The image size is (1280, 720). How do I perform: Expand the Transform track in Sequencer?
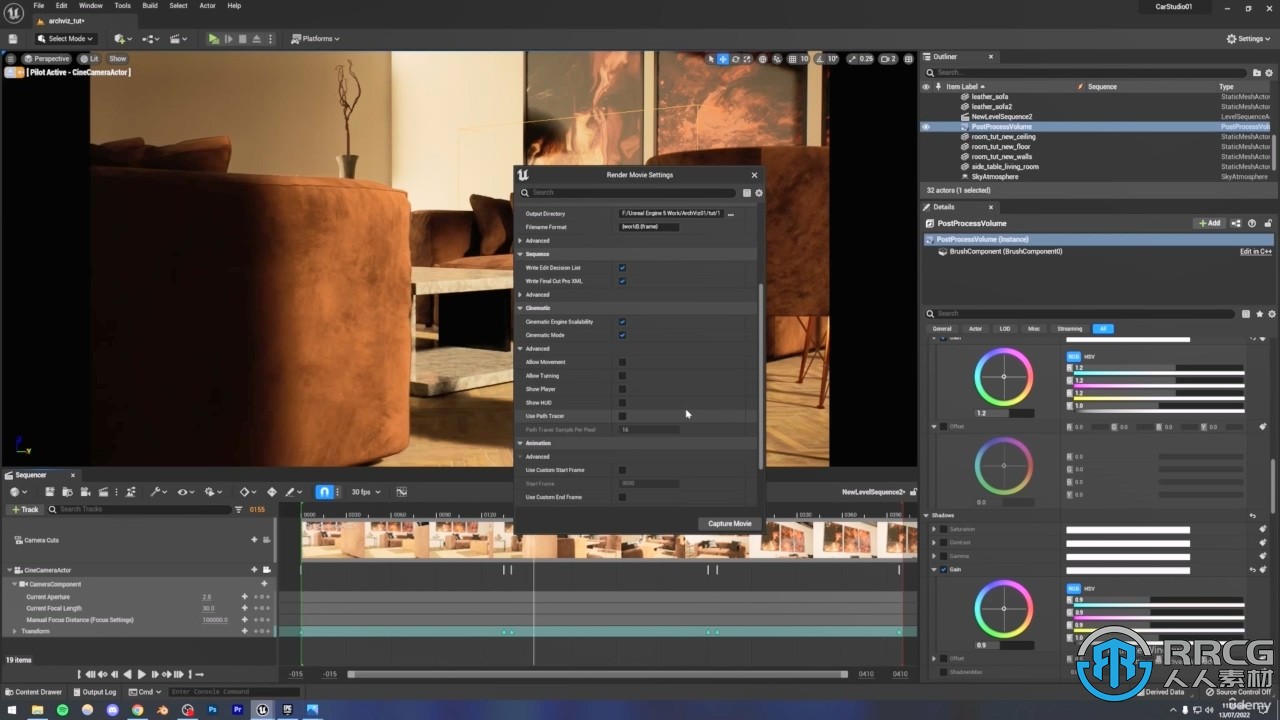[x=14, y=632]
